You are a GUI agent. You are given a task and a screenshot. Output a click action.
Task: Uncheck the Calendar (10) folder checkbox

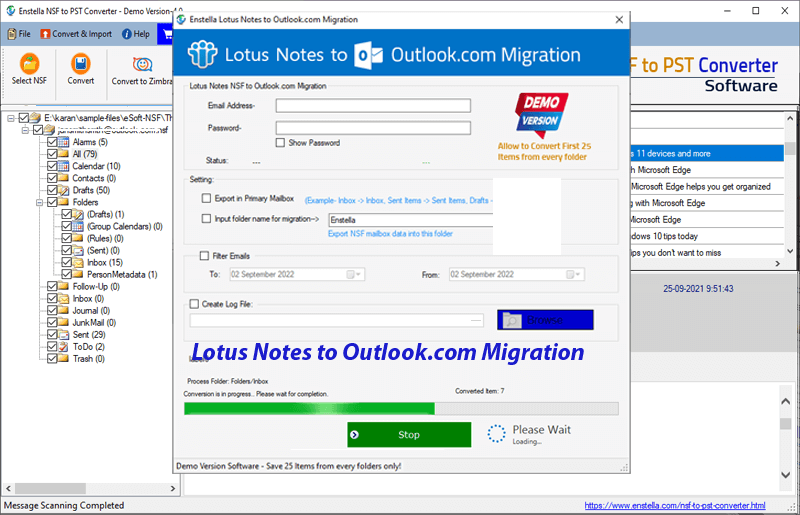click(52, 166)
